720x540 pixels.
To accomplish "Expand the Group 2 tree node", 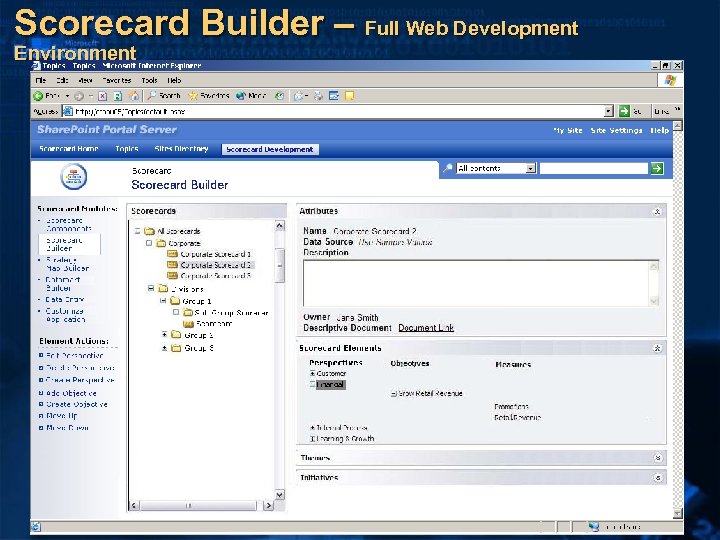I will coord(164,335).
